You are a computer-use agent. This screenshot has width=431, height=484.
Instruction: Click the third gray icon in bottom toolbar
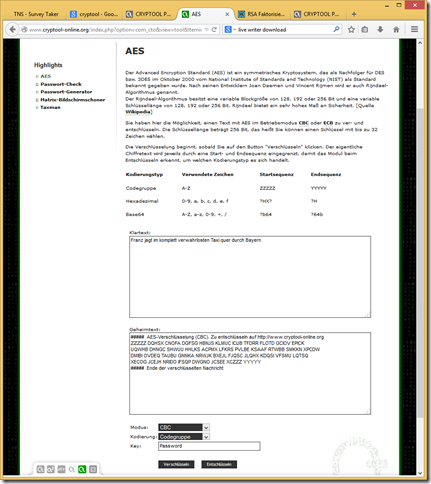tap(61, 469)
